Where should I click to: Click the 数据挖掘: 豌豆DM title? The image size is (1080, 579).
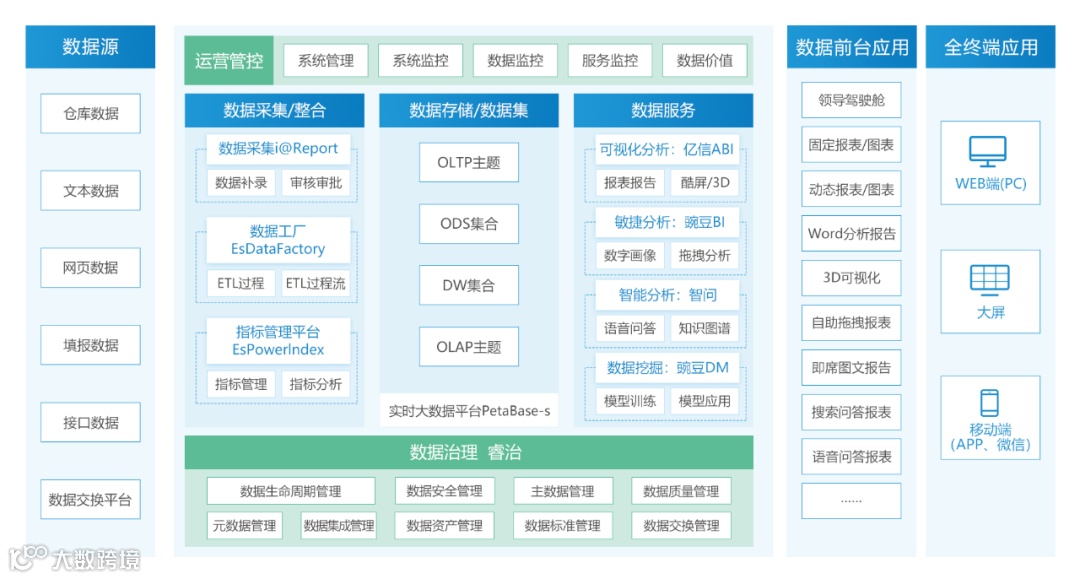pos(667,368)
